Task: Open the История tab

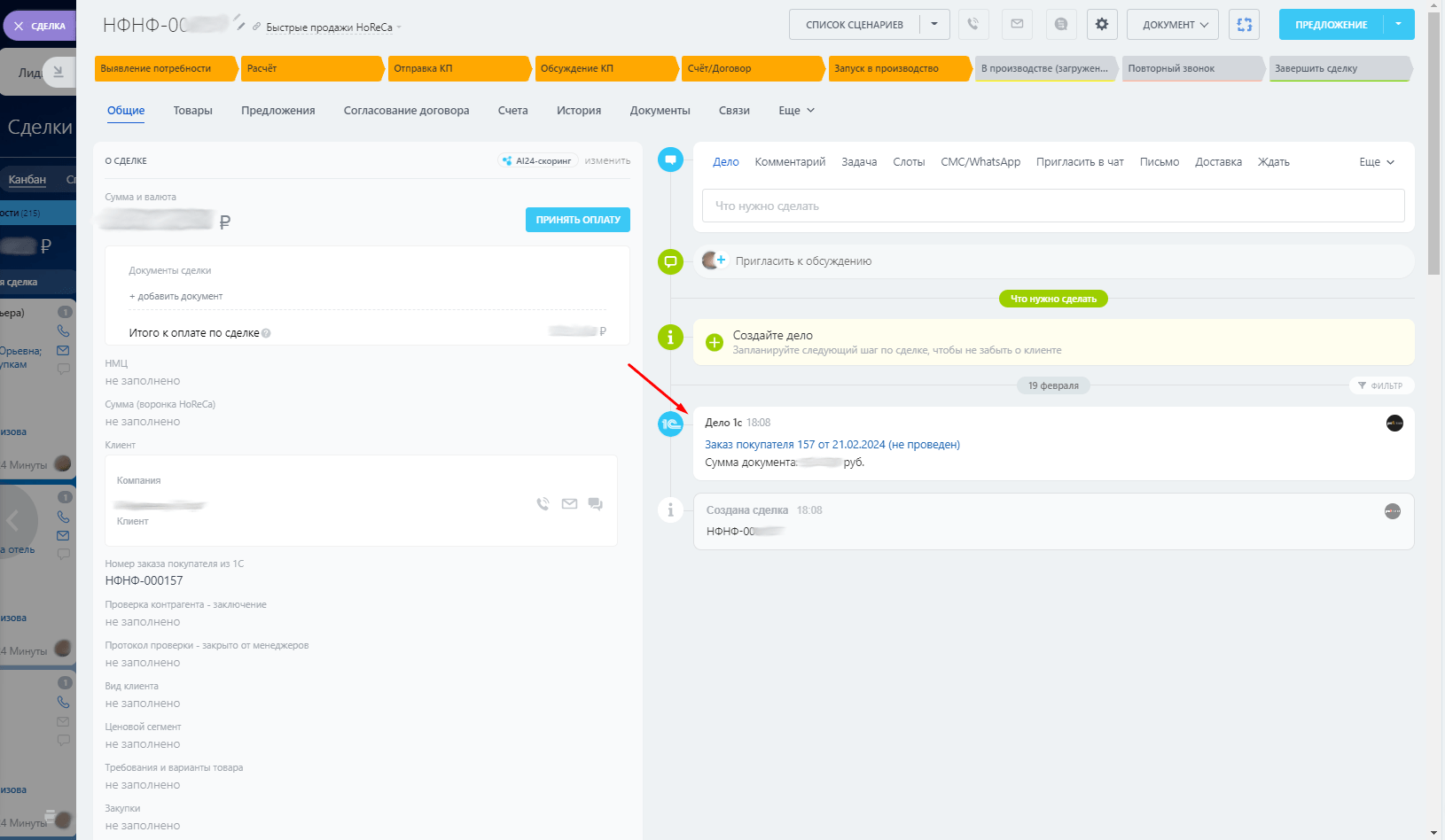Action: click(579, 111)
